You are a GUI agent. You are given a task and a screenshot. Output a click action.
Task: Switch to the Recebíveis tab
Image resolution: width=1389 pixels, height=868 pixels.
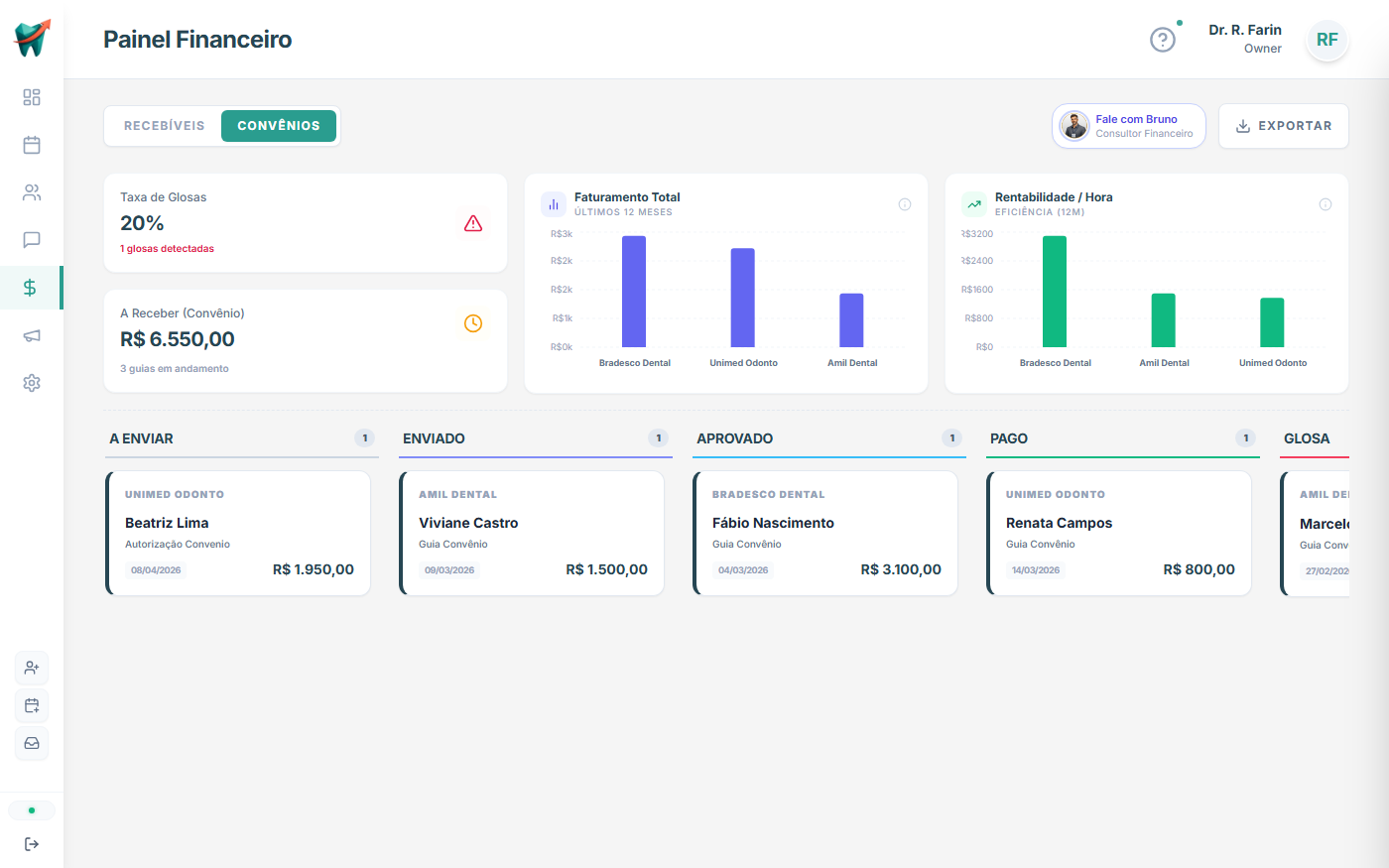pyautogui.click(x=164, y=126)
